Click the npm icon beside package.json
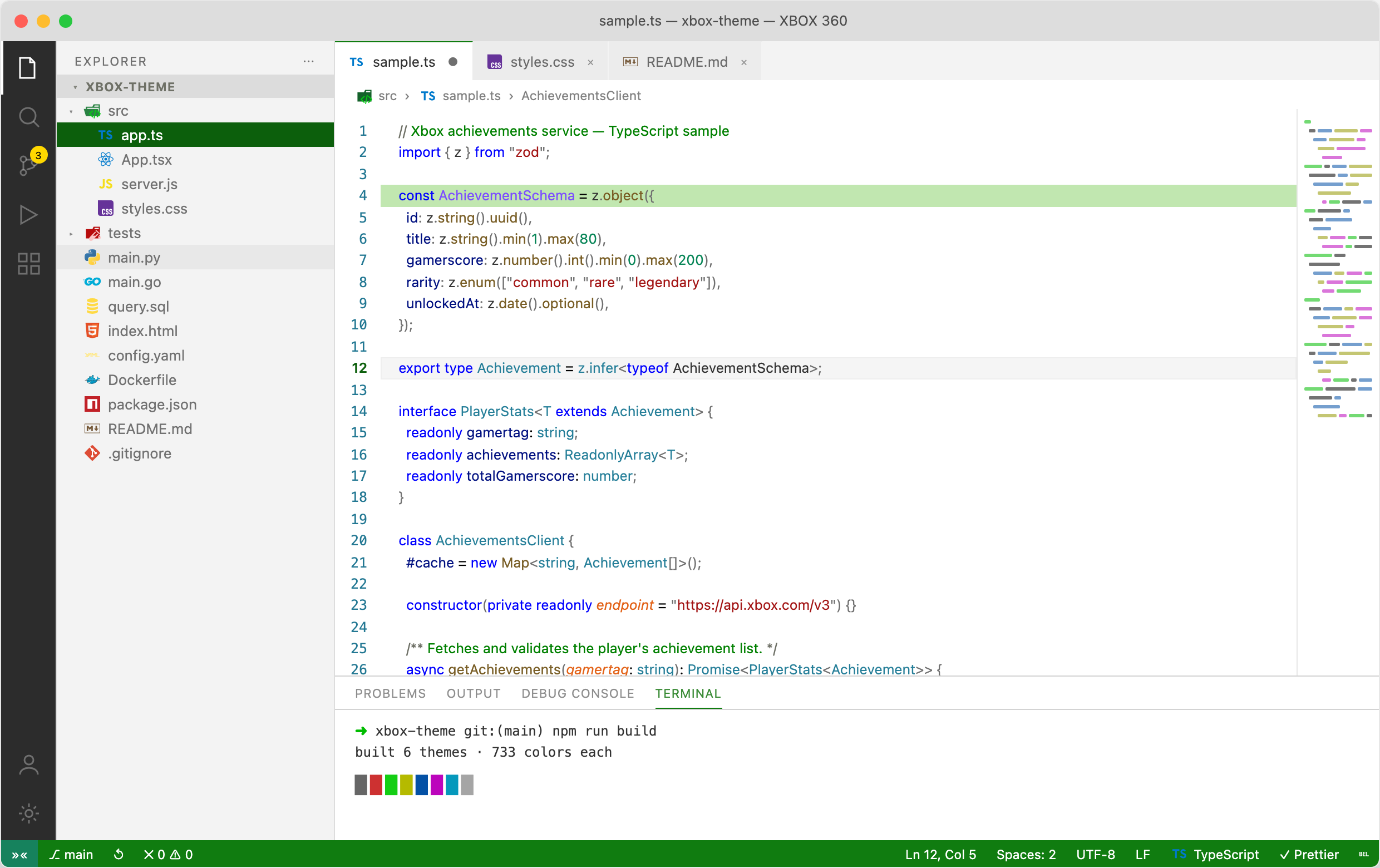1380x868 pixels. 92,404
